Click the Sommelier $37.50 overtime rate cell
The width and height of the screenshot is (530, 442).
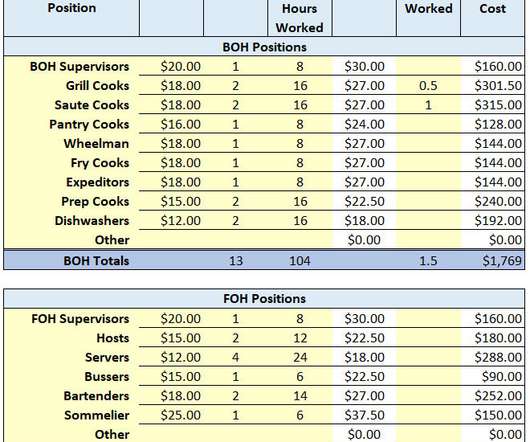click(364, 415)
